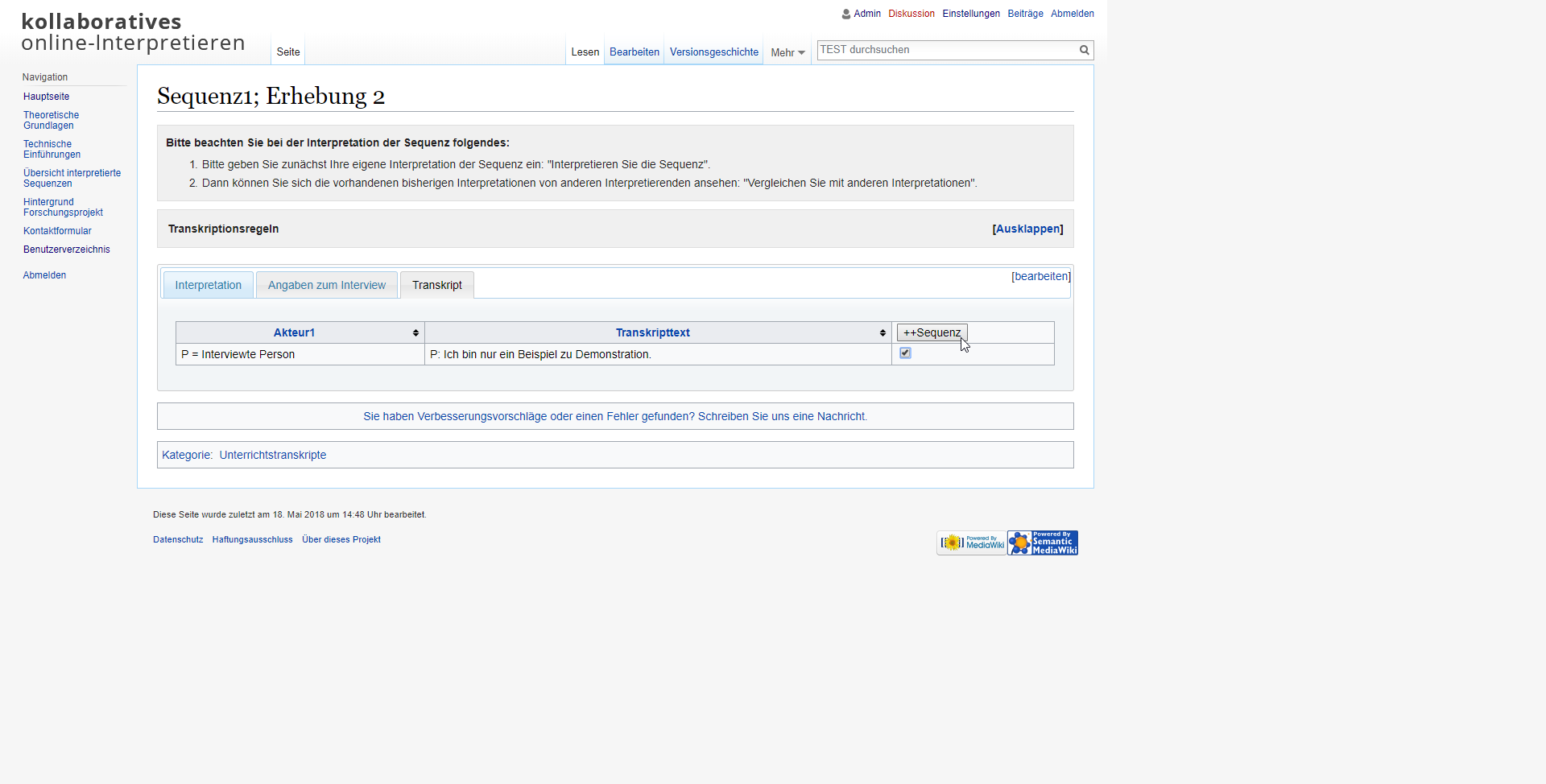Select the Transkript tab
1546x784 pixels.
[x=436, y=285]
